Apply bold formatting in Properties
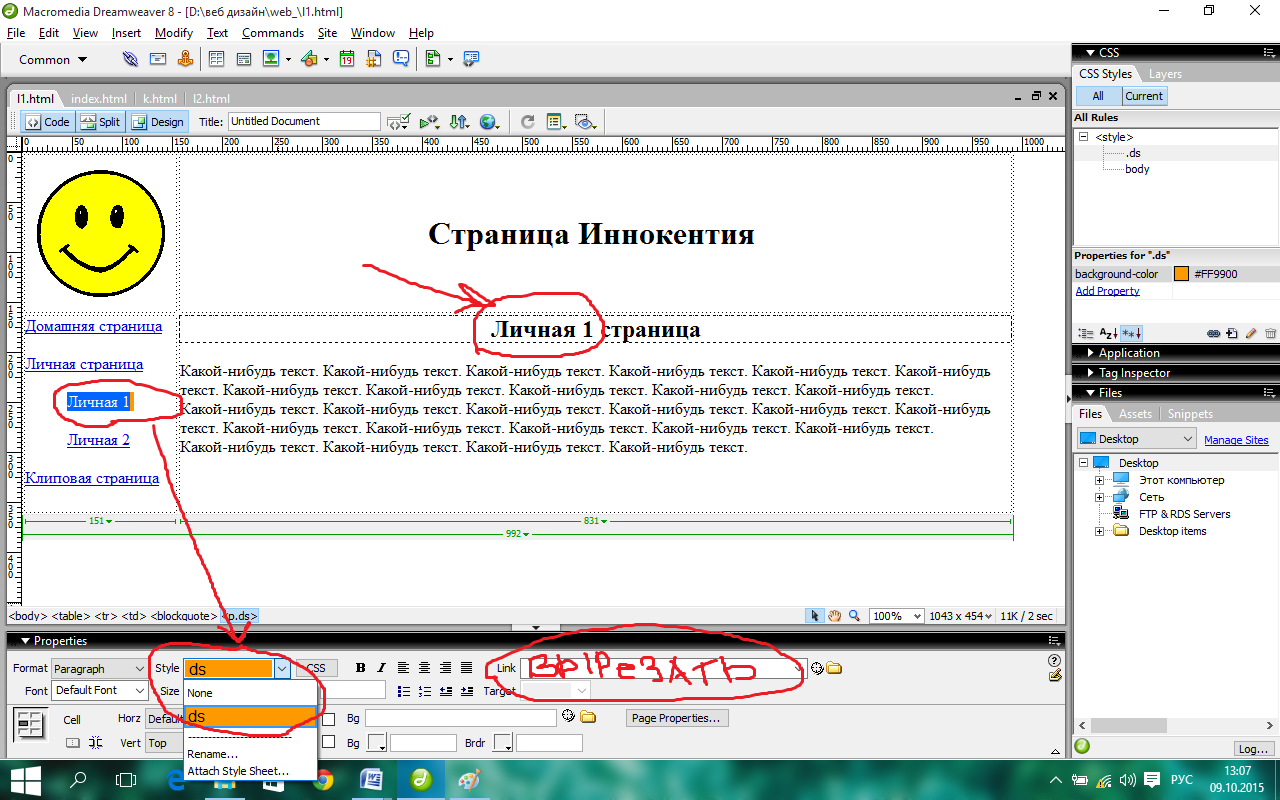The height and width of the screenshot is (800, 1280). pyautogui.click(x=361, y=668)
